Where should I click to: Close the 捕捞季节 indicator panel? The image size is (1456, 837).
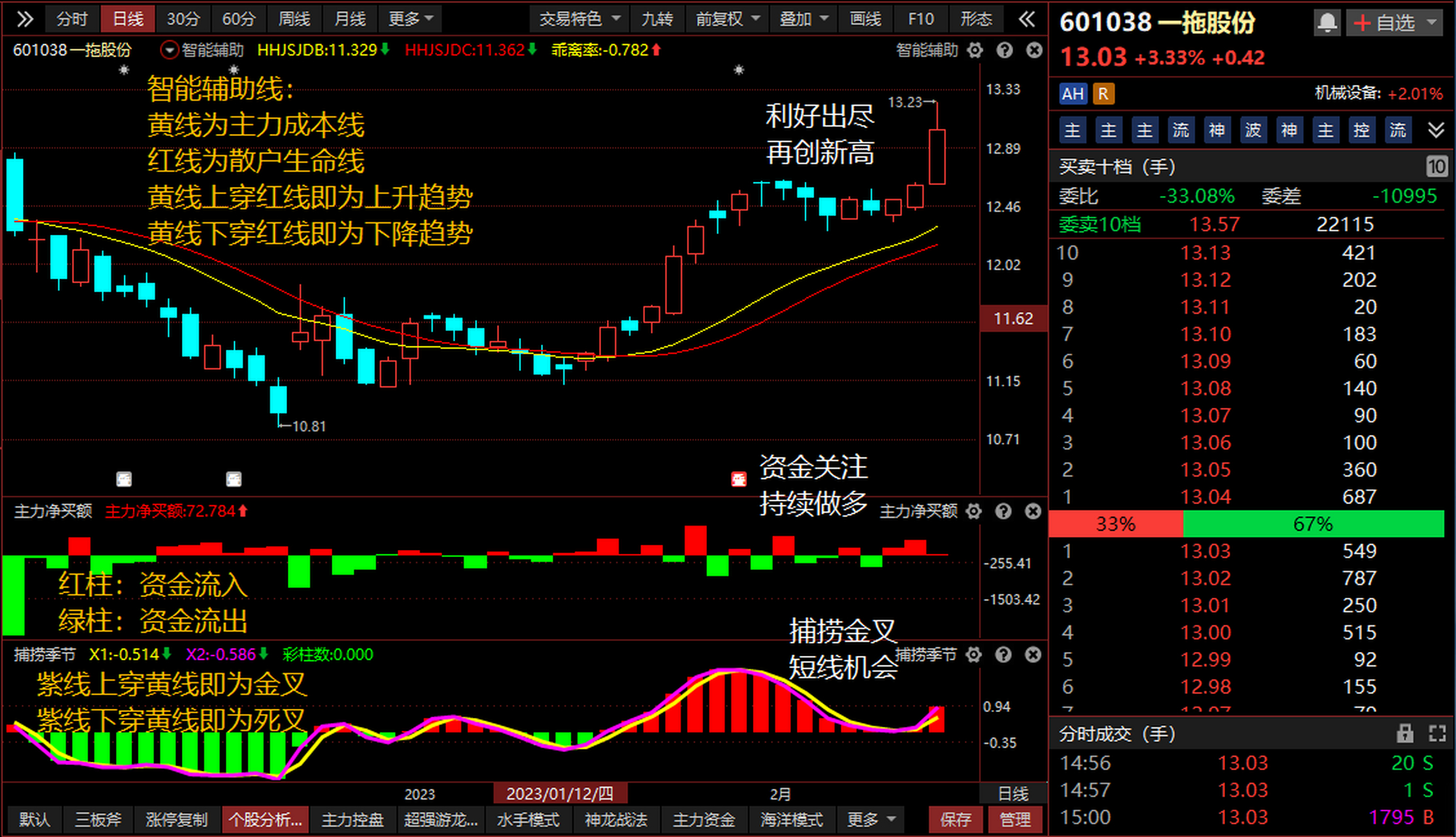pos(1033,655)
